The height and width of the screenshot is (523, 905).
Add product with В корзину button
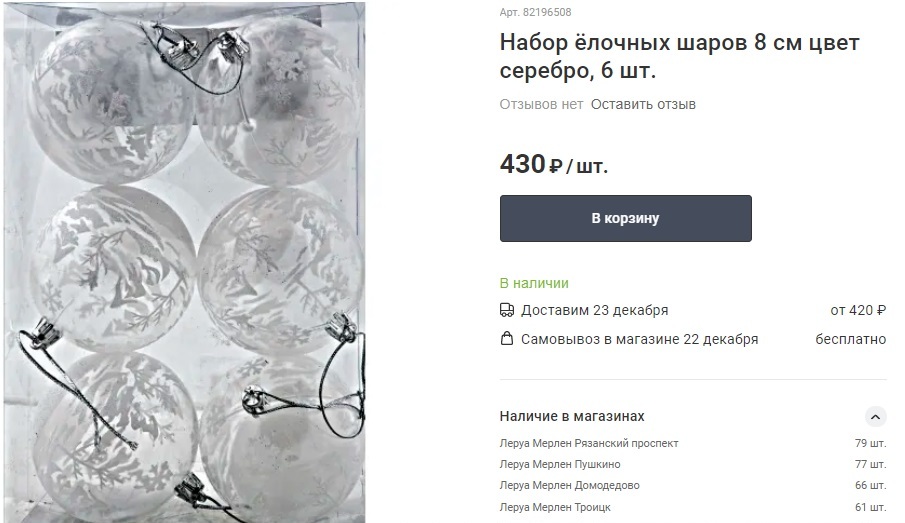pos(626,218)
